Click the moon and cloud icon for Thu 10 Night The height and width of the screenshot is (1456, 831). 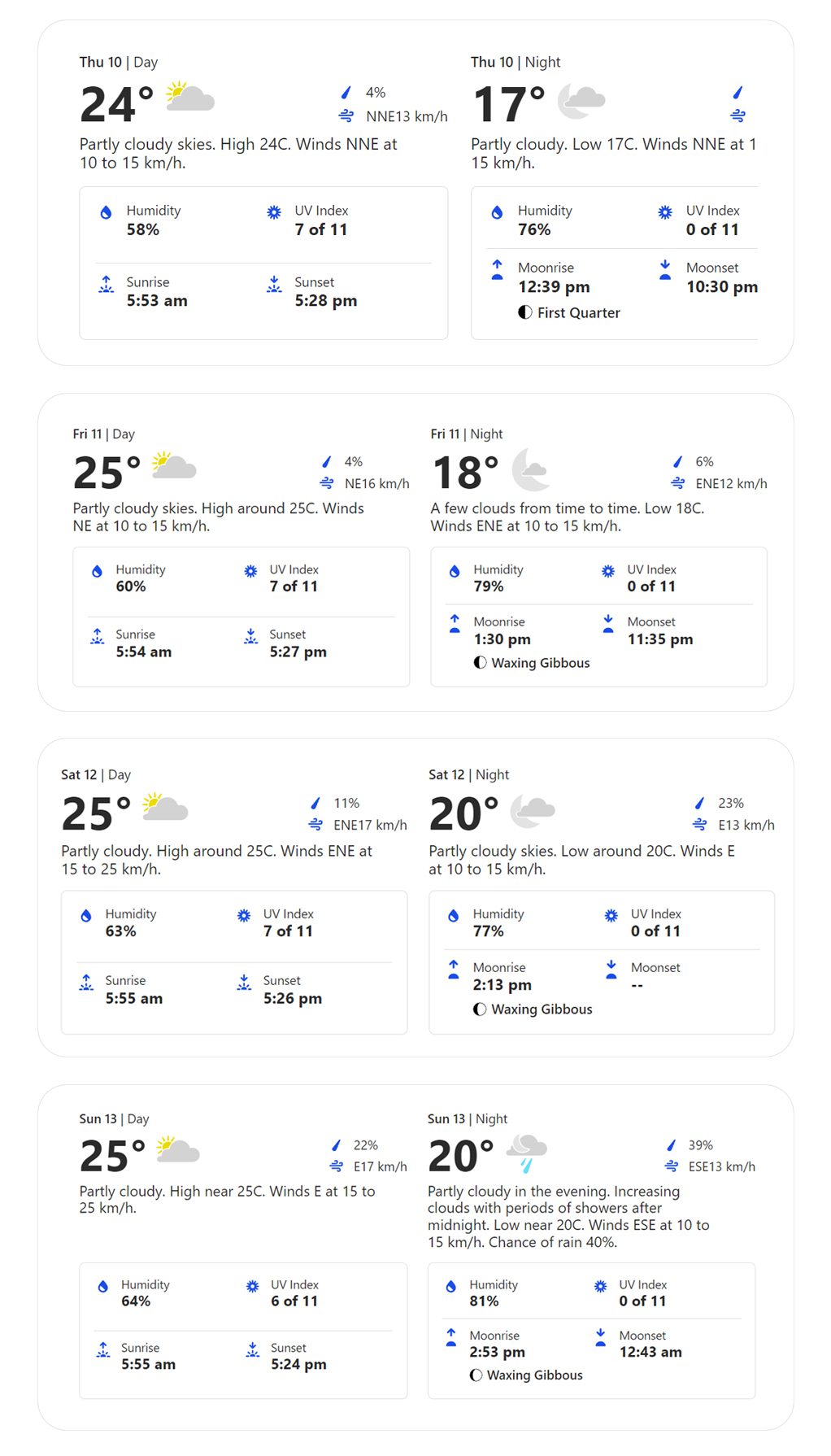click(x=581, y=100)
